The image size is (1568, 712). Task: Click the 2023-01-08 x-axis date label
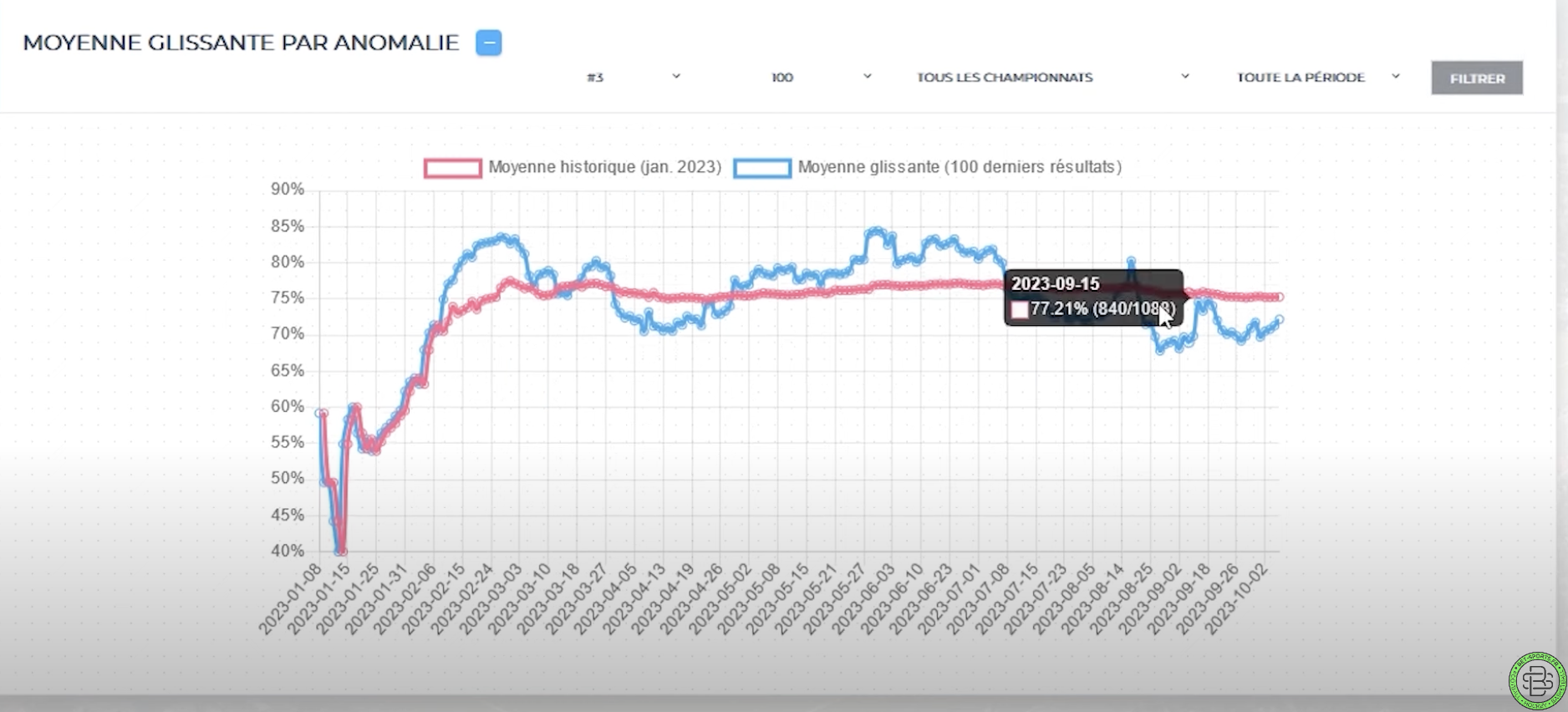click(x=290, y=599)
